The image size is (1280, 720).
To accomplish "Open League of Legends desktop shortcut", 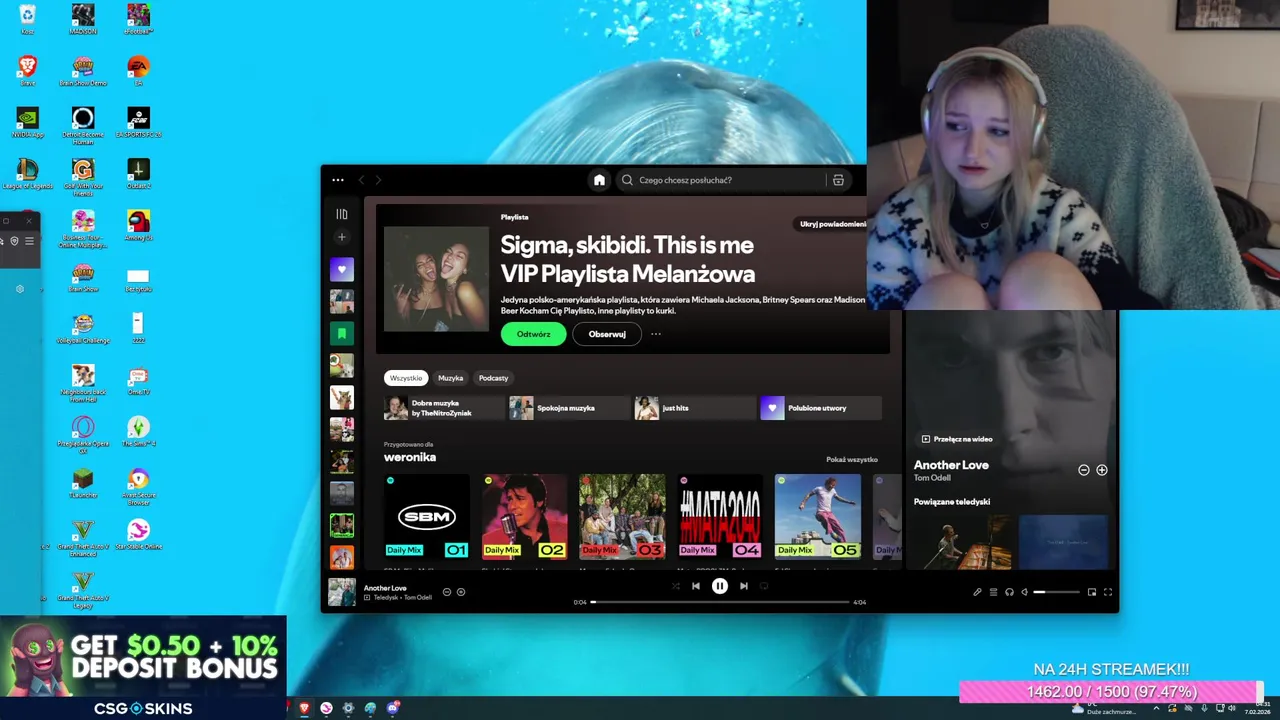I will pos(28,174).
